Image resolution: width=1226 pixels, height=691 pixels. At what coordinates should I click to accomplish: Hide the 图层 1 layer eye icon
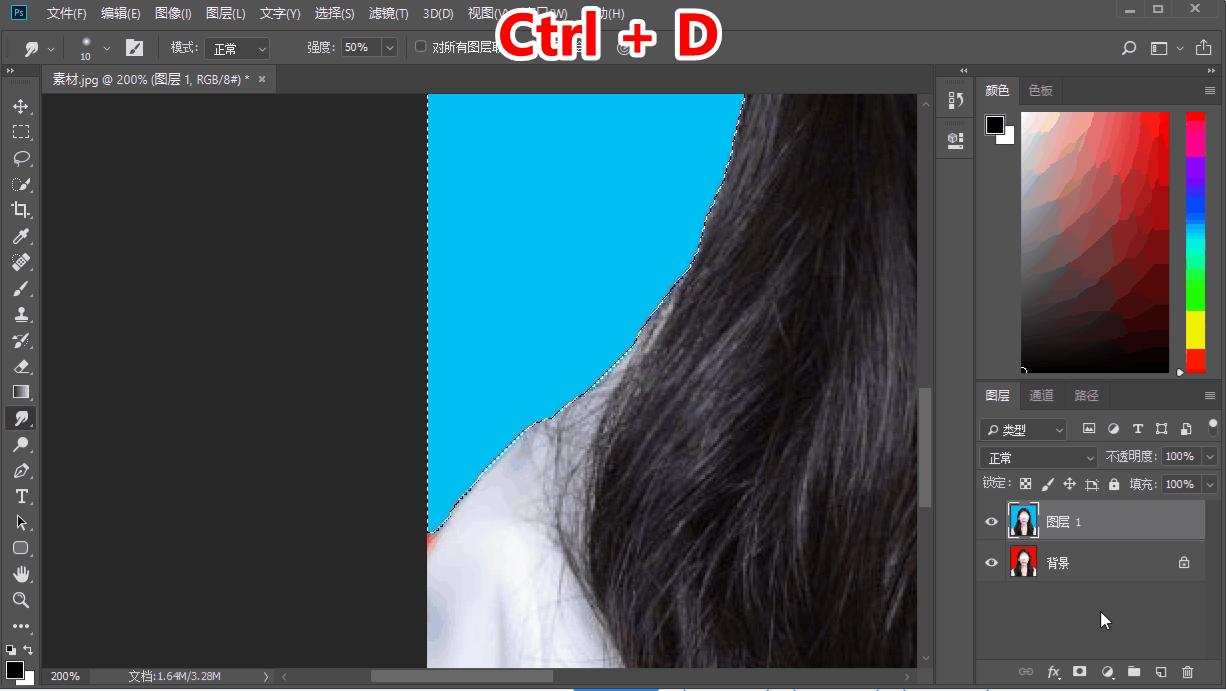991,522
